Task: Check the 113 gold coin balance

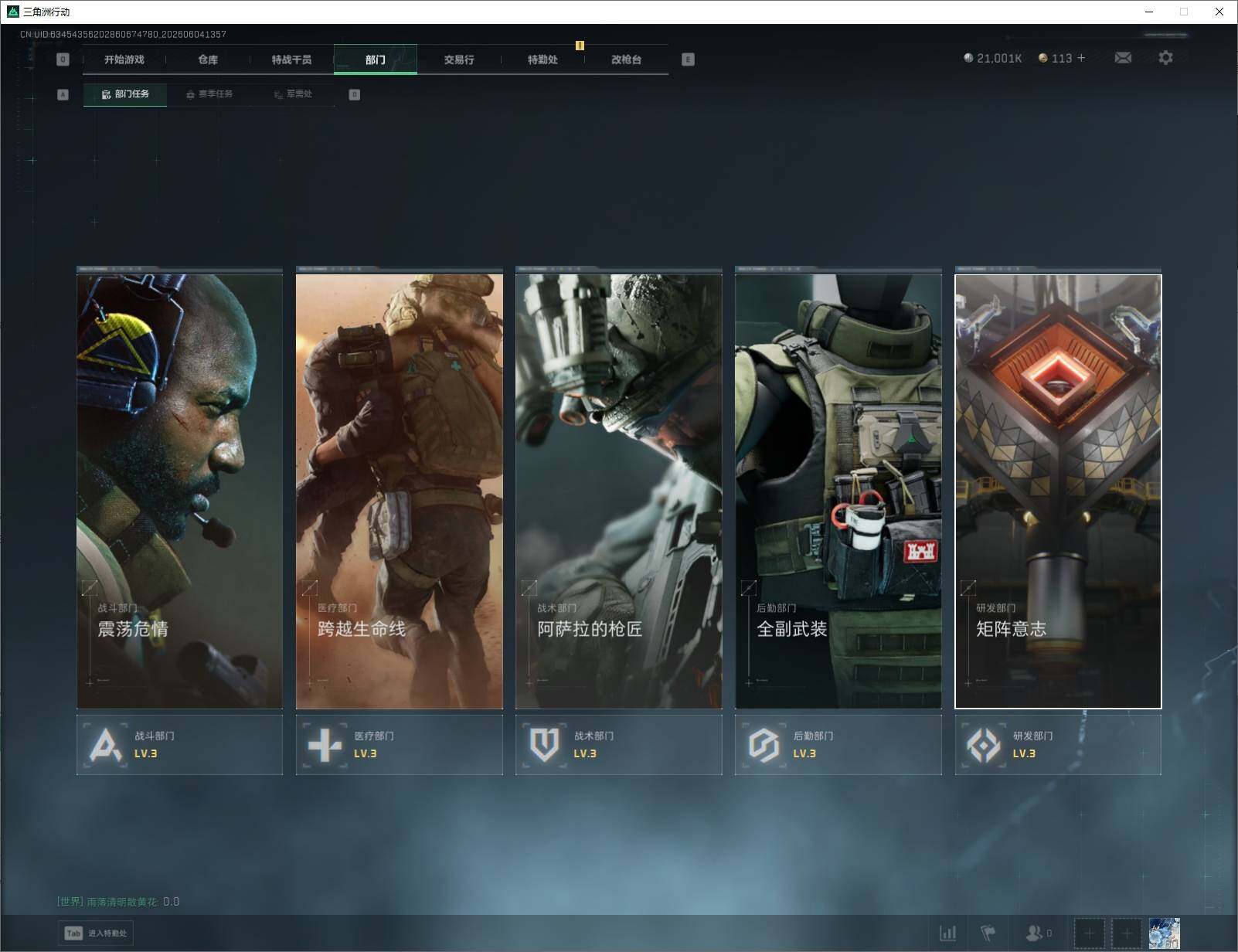Action: 1056,58
